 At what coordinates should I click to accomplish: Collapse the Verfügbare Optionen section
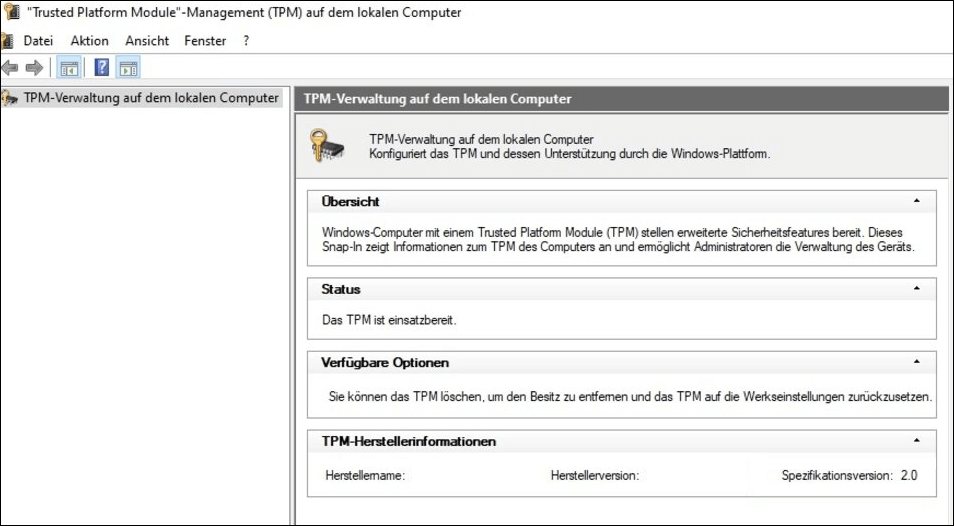click(x=916, y=362)
